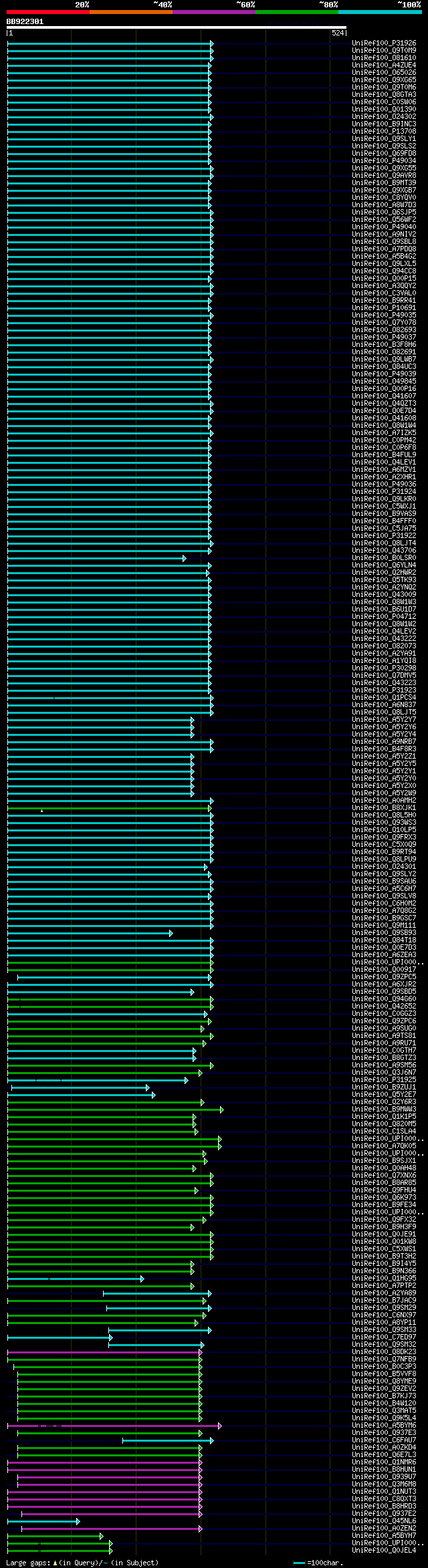The image size is (428, 1568).
Task: Click the orange ~40% legend segment
Action: (131, 12)
